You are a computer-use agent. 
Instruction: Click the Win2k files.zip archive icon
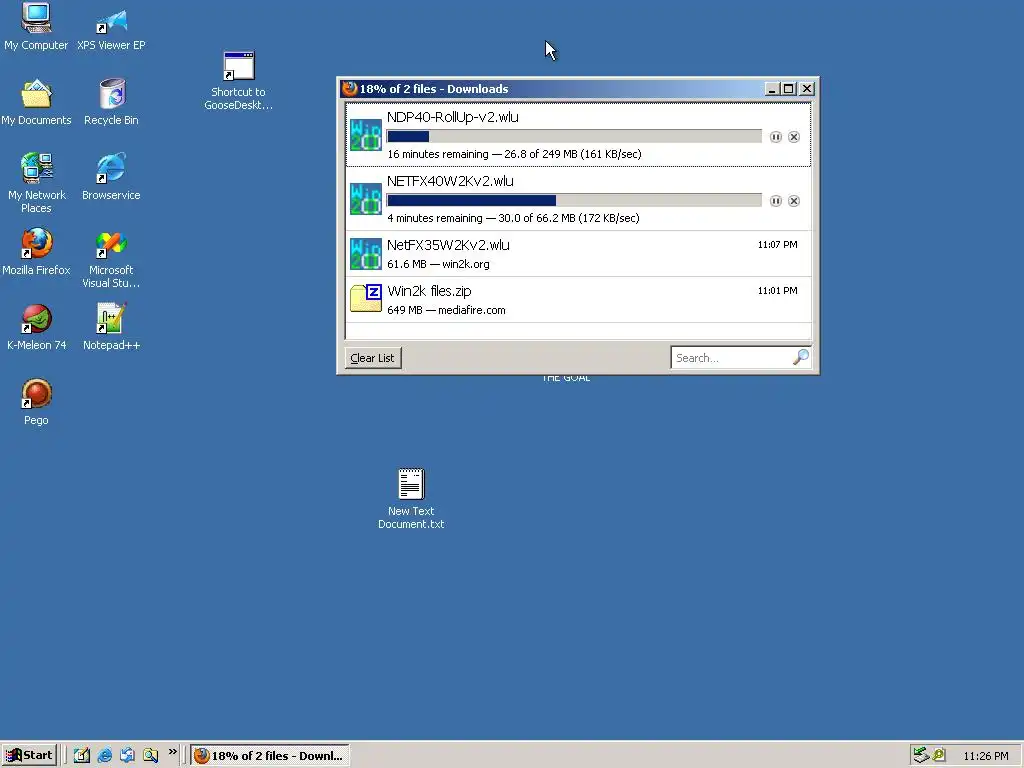click(x=366, y=298)
